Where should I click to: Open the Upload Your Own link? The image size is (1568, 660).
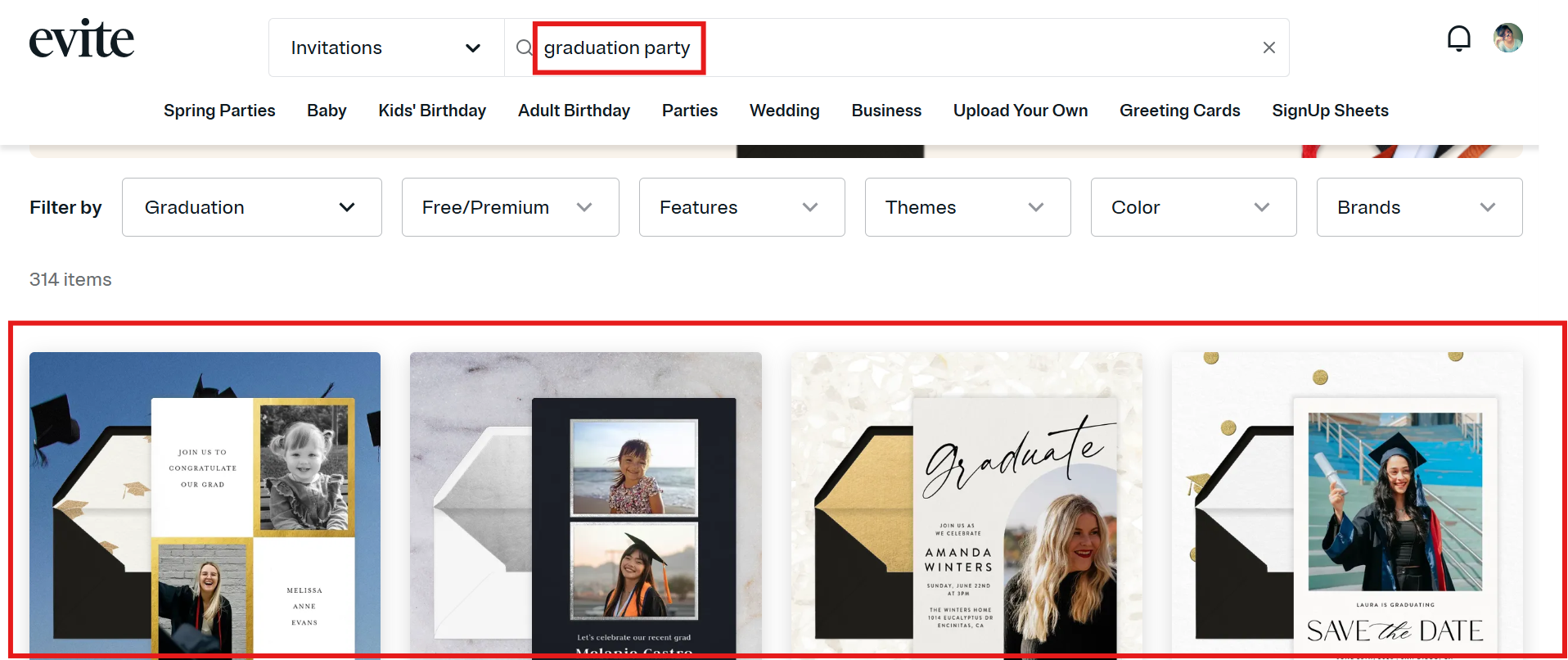coord(1020,111)
